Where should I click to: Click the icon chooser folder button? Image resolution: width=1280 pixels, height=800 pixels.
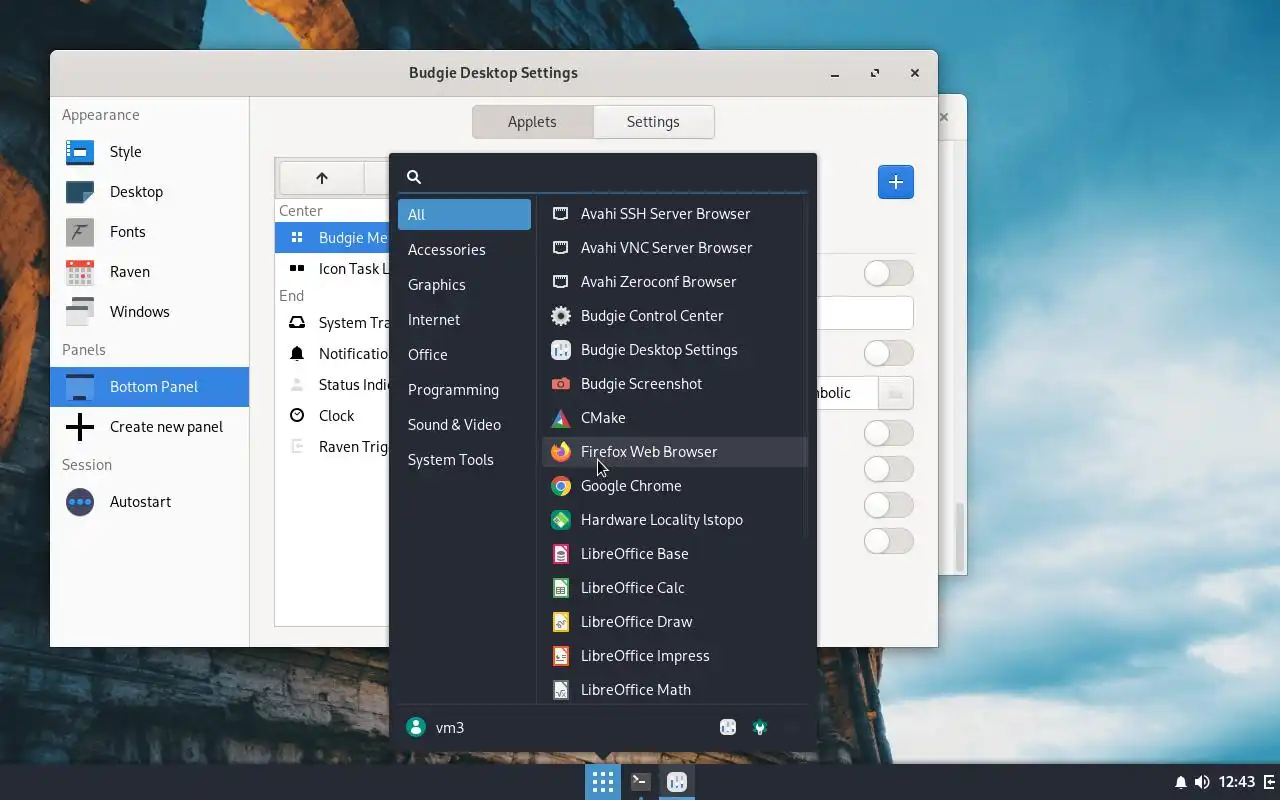coord(895,393)
